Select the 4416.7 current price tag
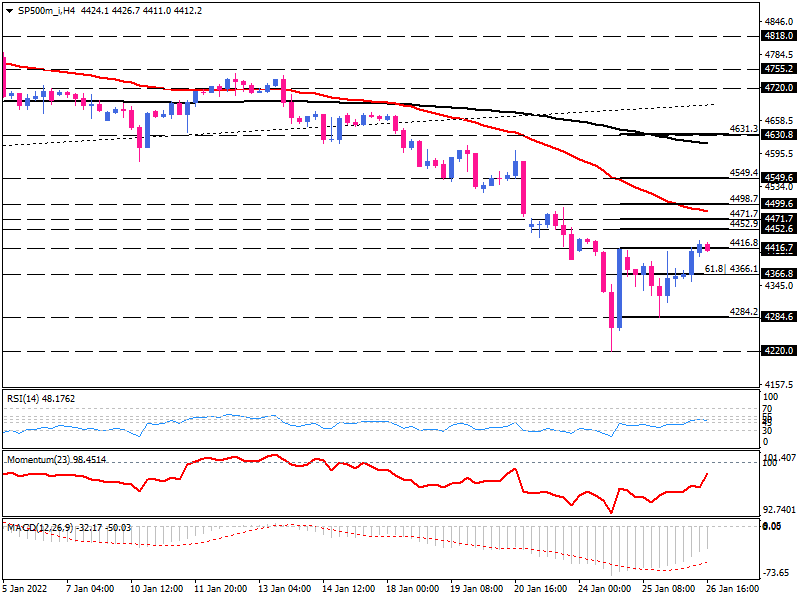The width and height of the screenshot is (800, 600). [777, 247]
